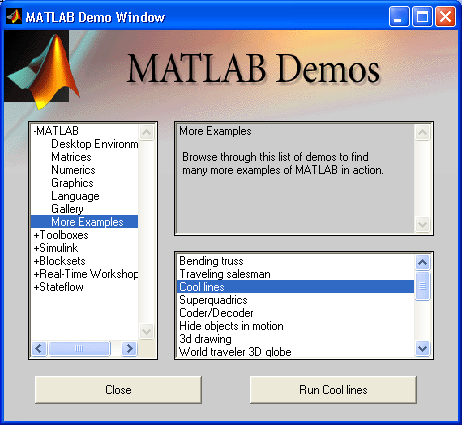Expand the Simulink tree node
This screenshot has width=462, height=425.
pyautogui.click(x=36, y=248)
